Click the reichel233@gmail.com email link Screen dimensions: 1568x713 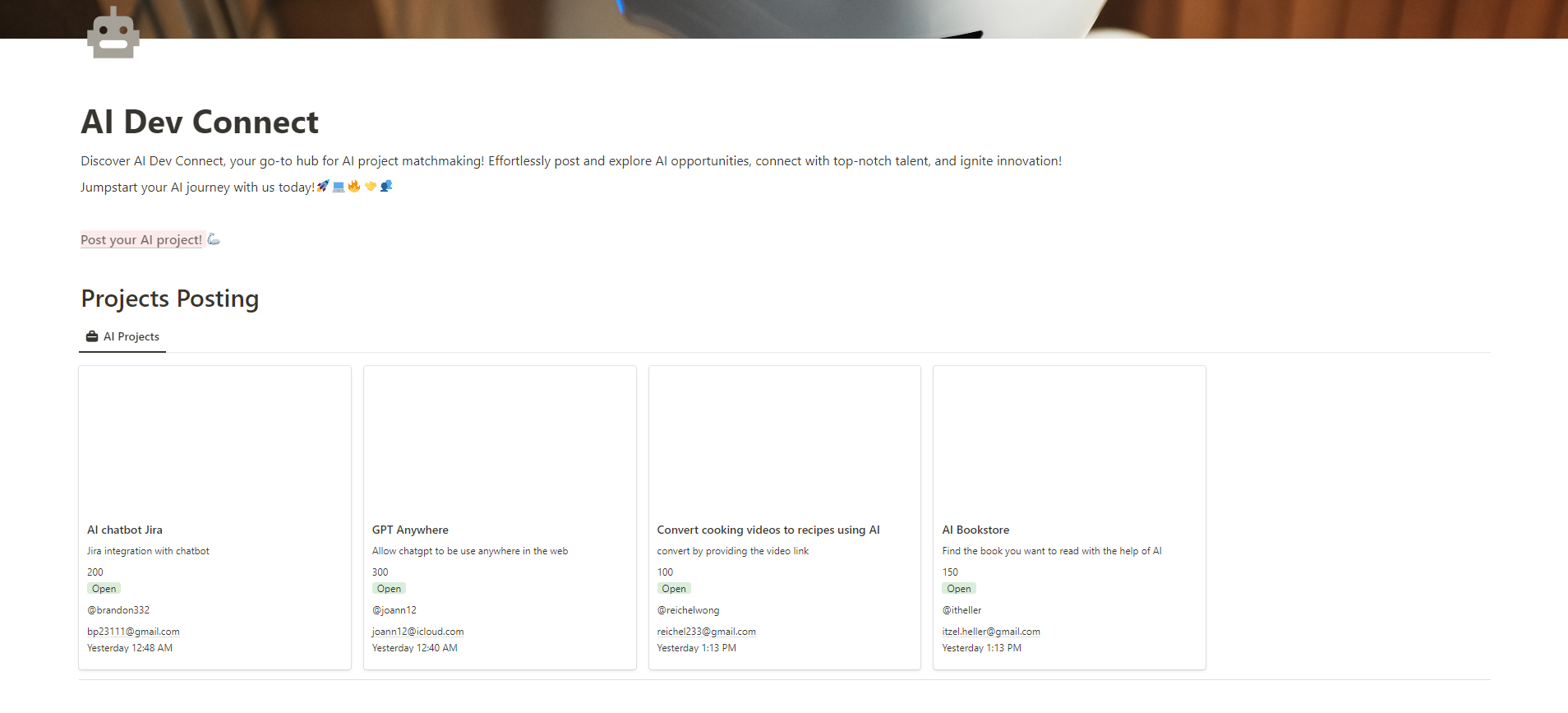(x=706, y=632)
